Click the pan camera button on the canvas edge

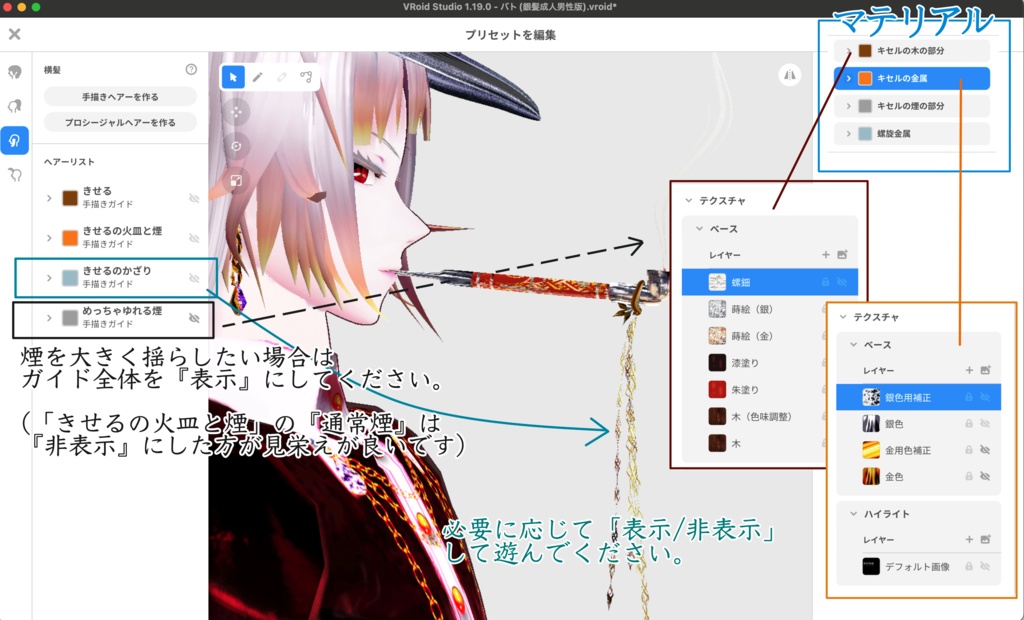[237, 112]
